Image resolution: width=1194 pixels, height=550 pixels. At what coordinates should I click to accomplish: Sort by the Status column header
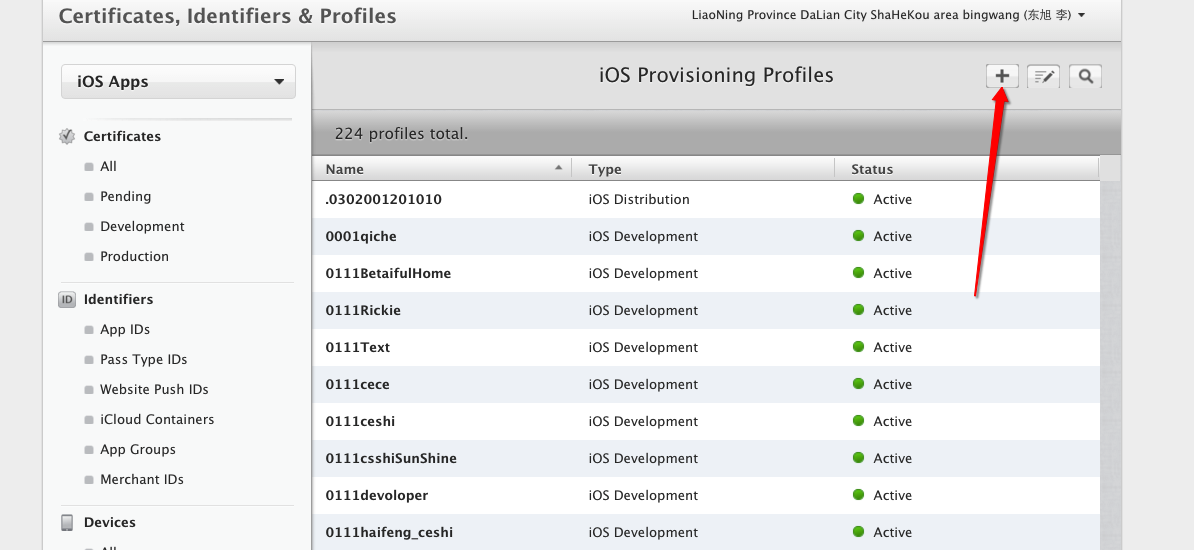[967, 169]
